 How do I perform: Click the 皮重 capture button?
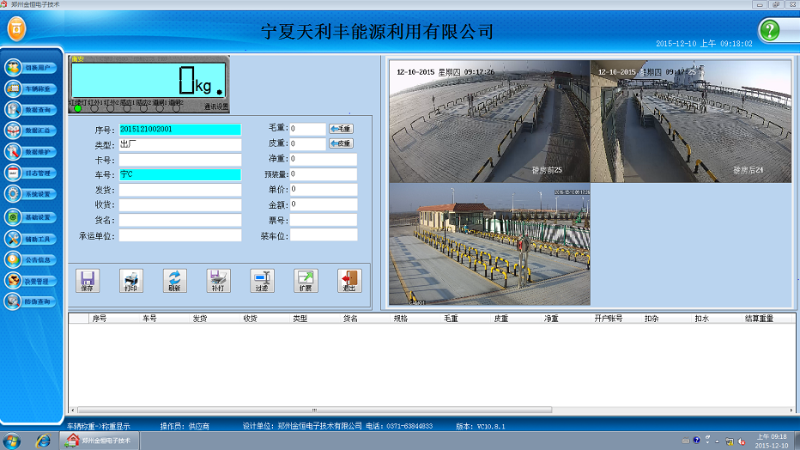pyautogui.click(x=341, y=144)
